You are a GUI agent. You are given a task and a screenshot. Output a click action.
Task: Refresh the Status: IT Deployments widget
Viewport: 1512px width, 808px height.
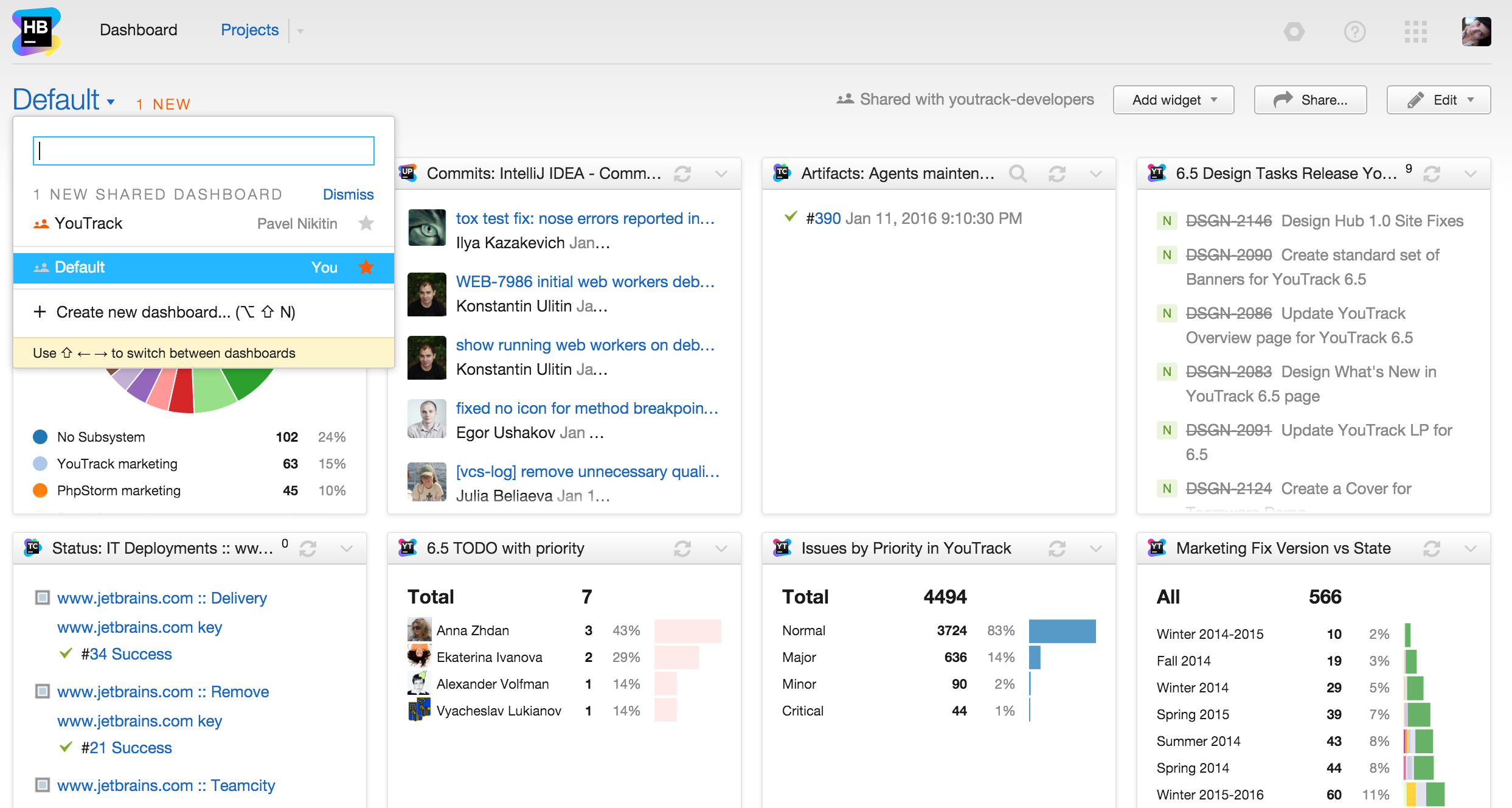pos(308,549)
